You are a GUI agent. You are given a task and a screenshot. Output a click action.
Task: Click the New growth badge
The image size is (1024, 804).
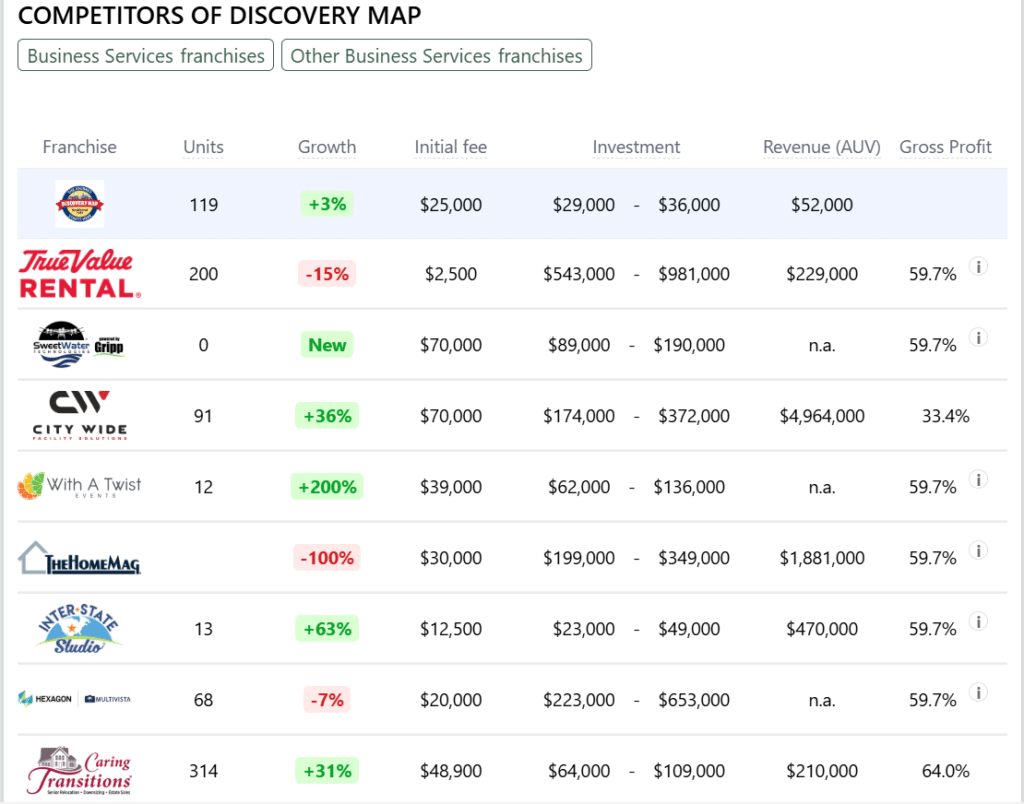pyautogui.click(x=327, y=344)
